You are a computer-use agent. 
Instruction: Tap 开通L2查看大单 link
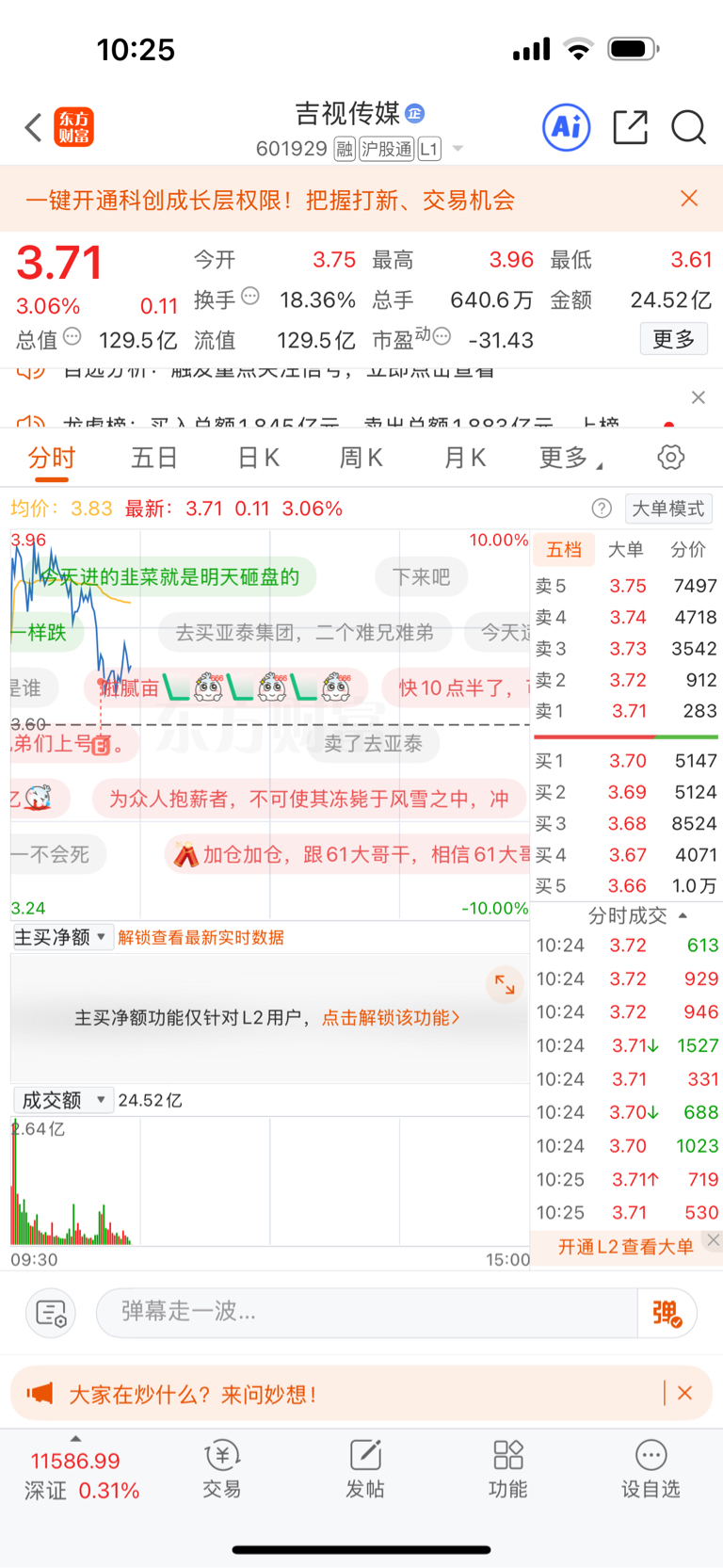(625, 1247)
